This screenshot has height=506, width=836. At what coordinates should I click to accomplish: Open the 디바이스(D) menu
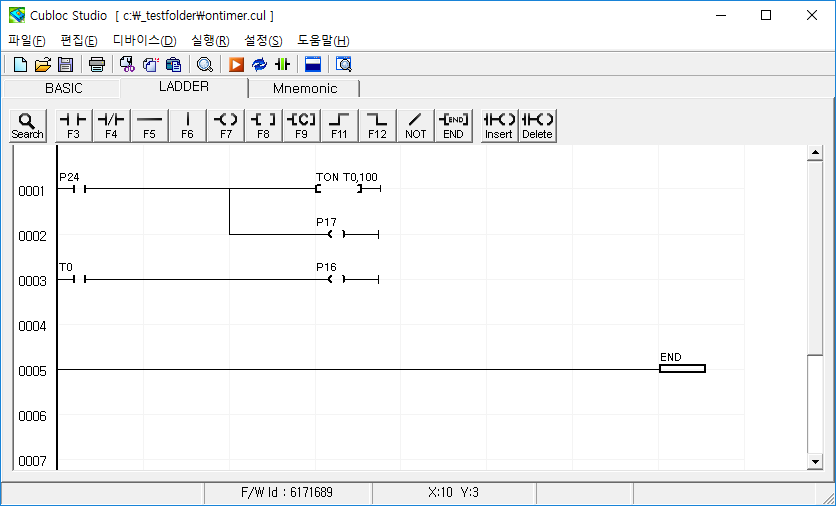[x=144, y=40]
